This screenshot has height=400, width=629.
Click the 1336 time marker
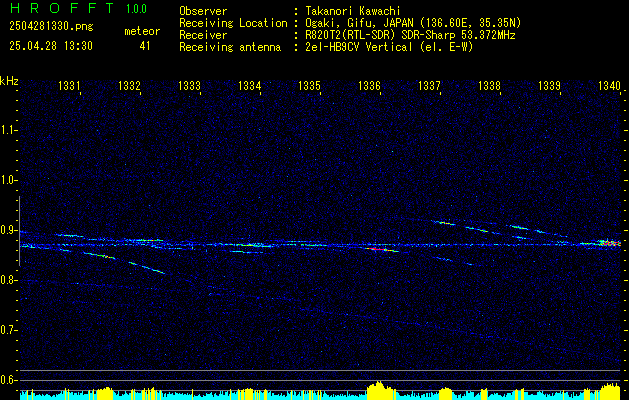click(369, 85)
